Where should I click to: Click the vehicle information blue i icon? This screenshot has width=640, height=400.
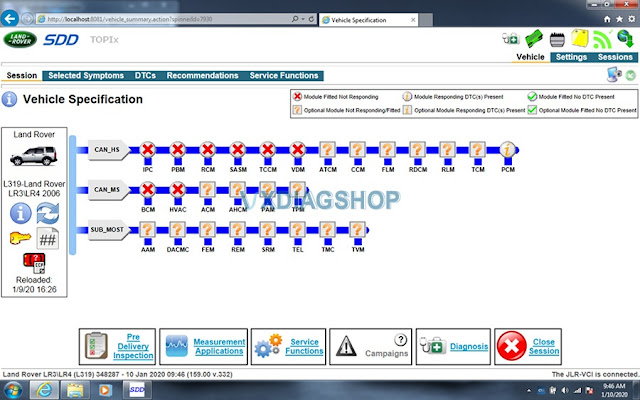point(20,213)
